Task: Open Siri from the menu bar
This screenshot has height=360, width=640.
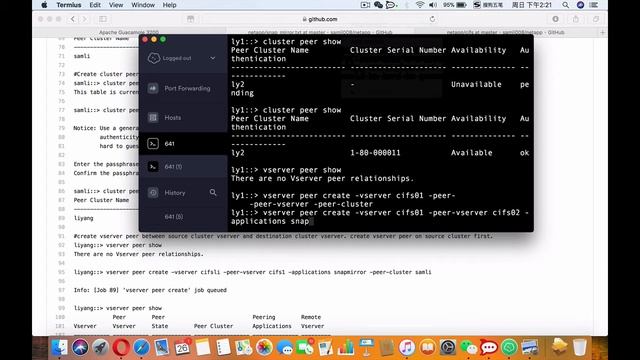Action: [580, 5]
